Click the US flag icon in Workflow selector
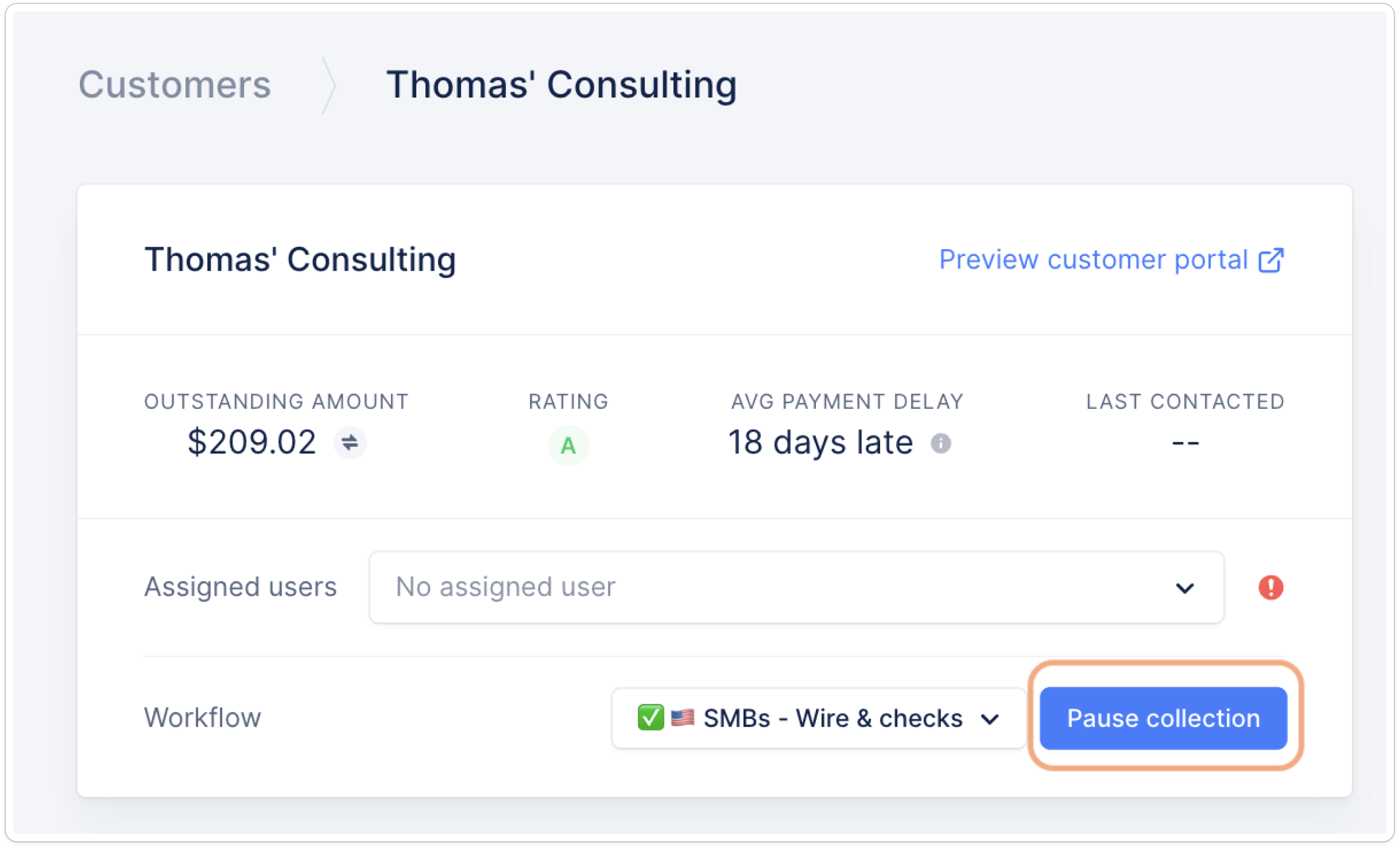The width and height of the screenshot is (1400, 849). 682,717
